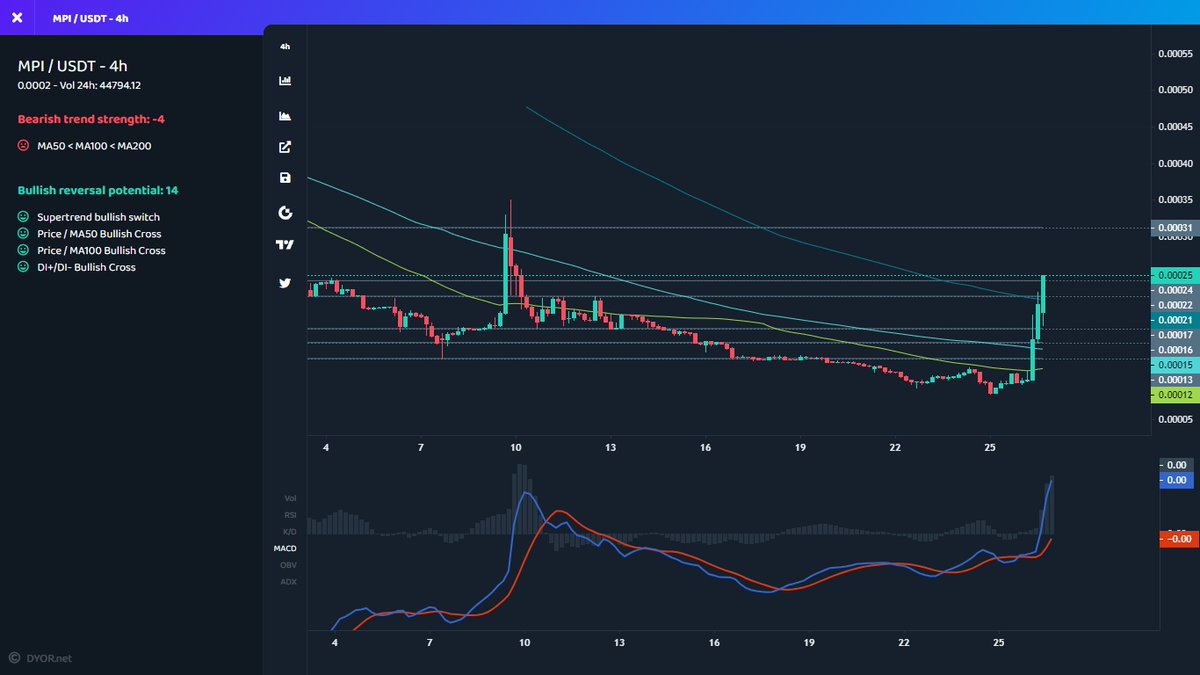Click 'Bullish reversal potential: 14' heading

98,190
